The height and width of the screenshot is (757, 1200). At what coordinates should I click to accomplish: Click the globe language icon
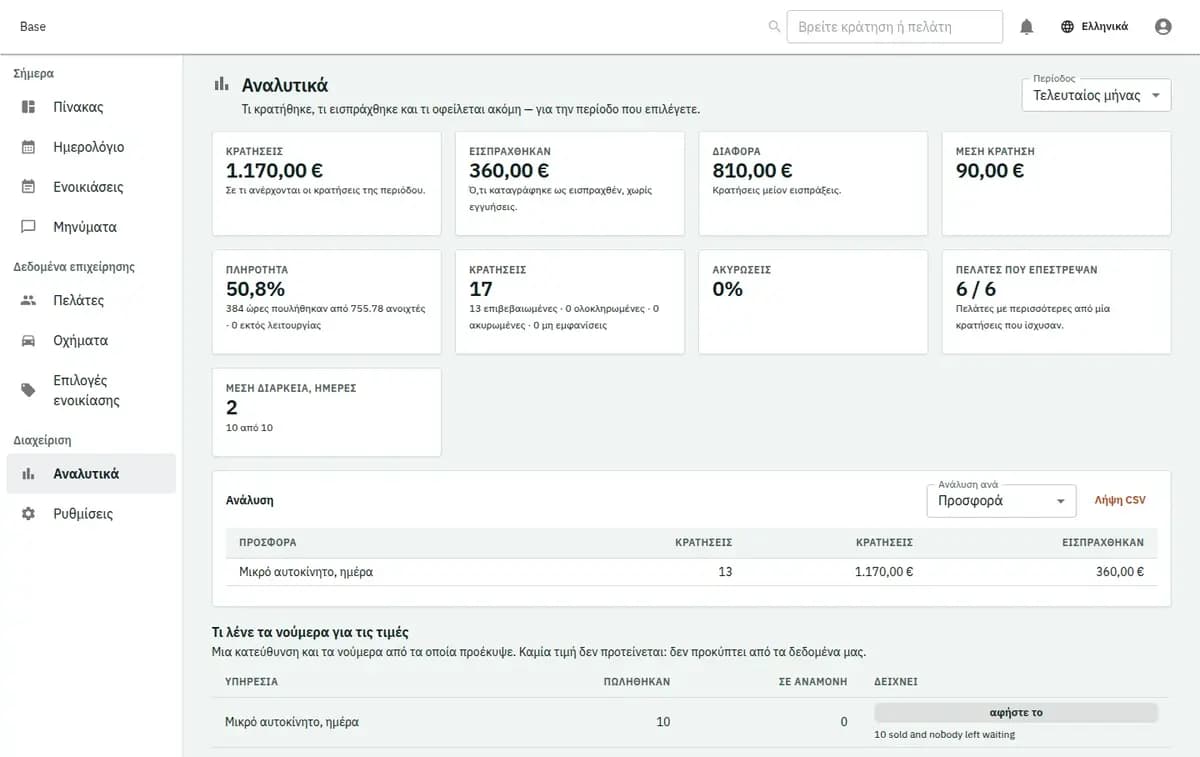(x=1068, y=27)
